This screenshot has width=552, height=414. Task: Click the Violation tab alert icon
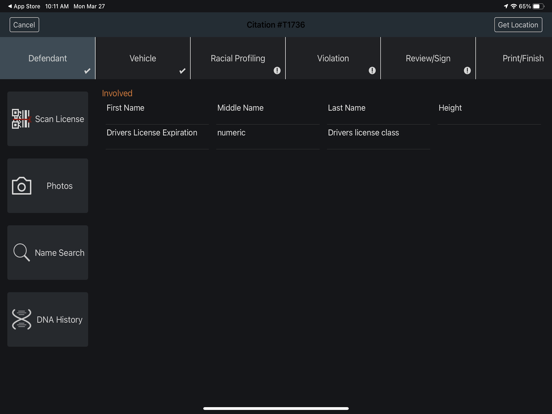372,70
